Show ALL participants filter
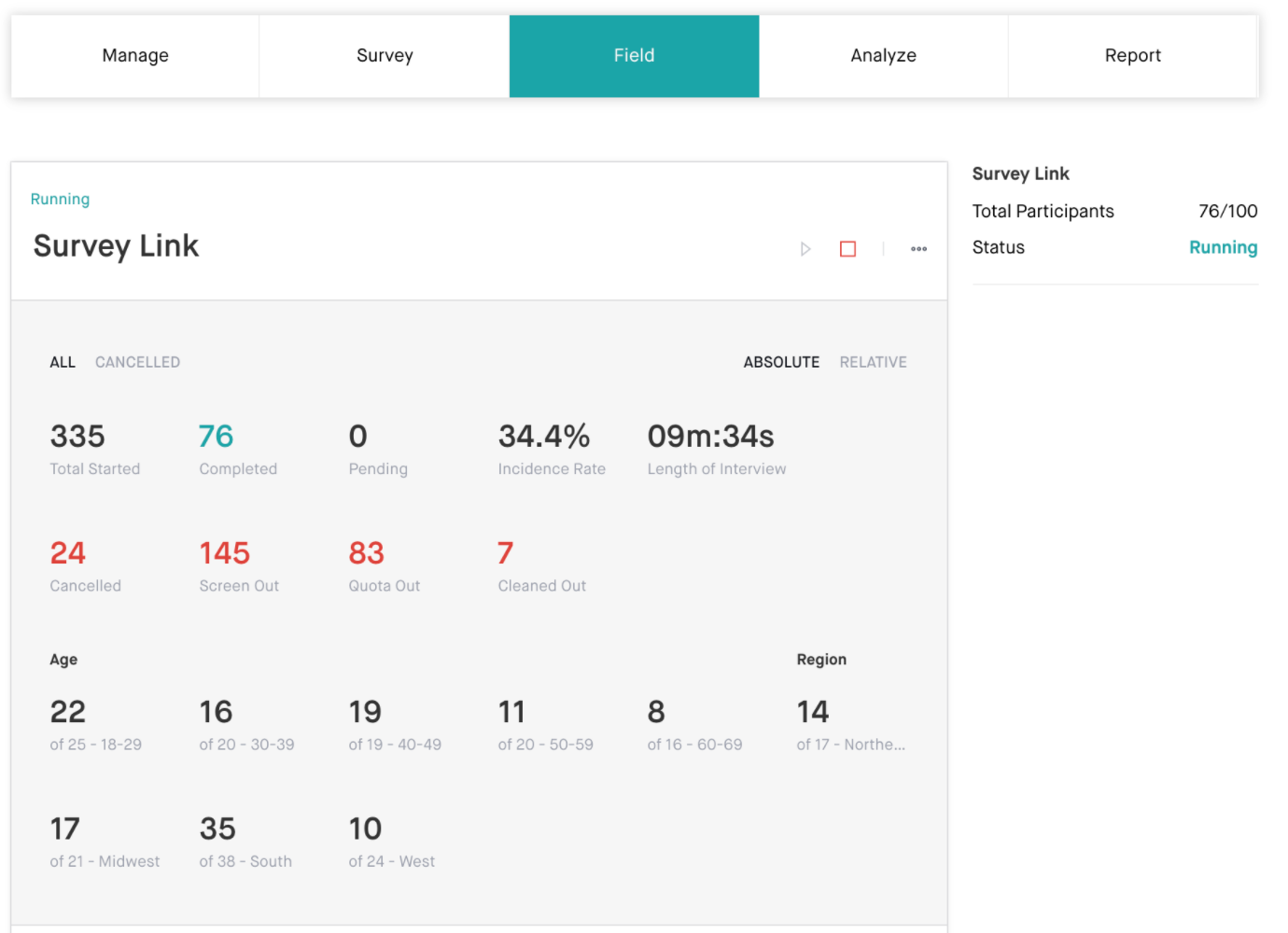The width and height of the screenshot is (1288, 933). click(63, 362)
